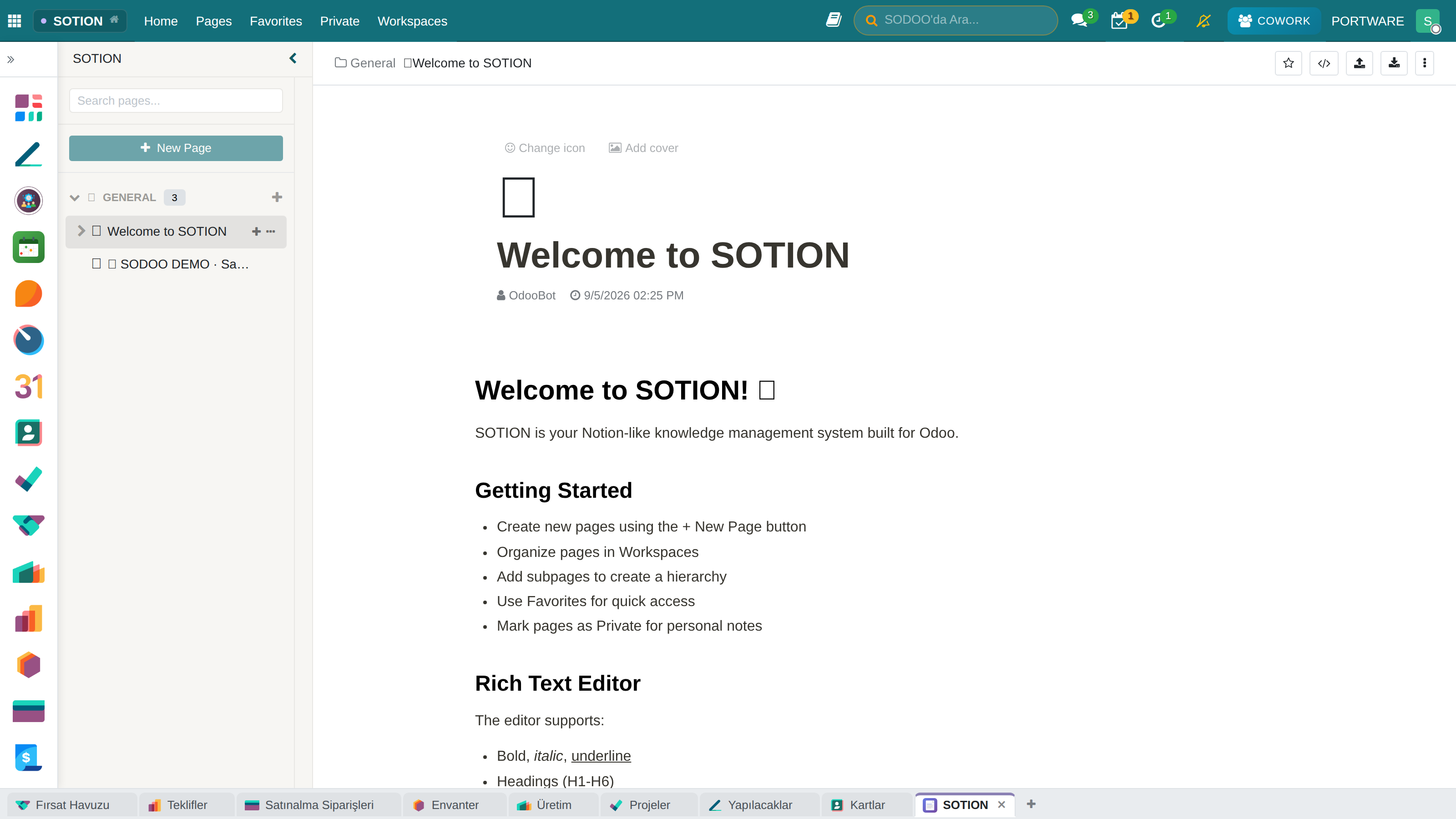Close the SOTION bottom tab

point(1001,804)
